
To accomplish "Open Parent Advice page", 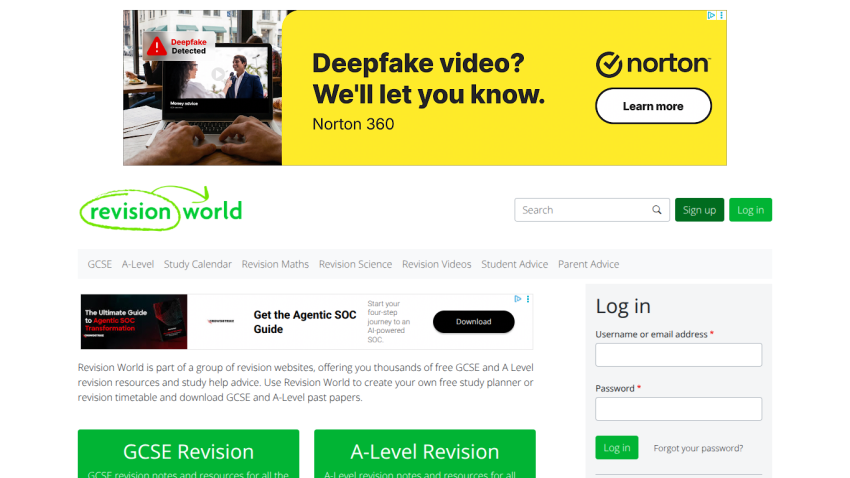I will 589,264.
